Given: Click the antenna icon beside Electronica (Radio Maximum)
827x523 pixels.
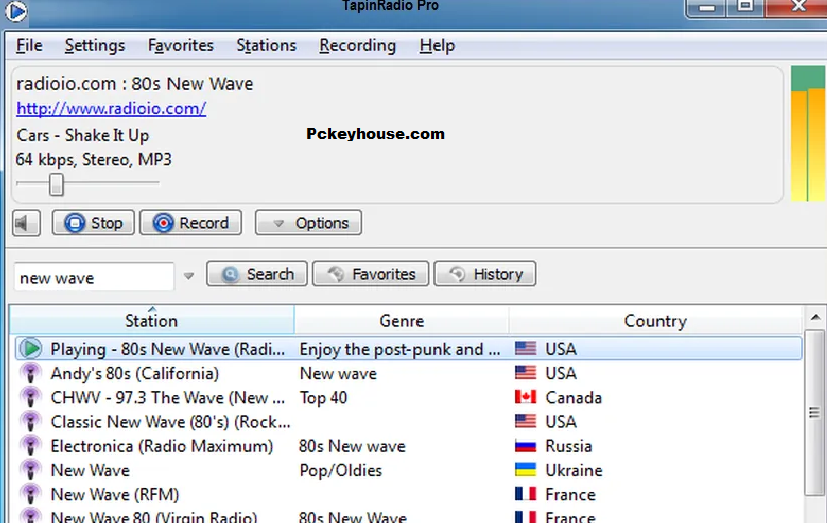Looking at the screenshot, I should (x=31, y=446).
